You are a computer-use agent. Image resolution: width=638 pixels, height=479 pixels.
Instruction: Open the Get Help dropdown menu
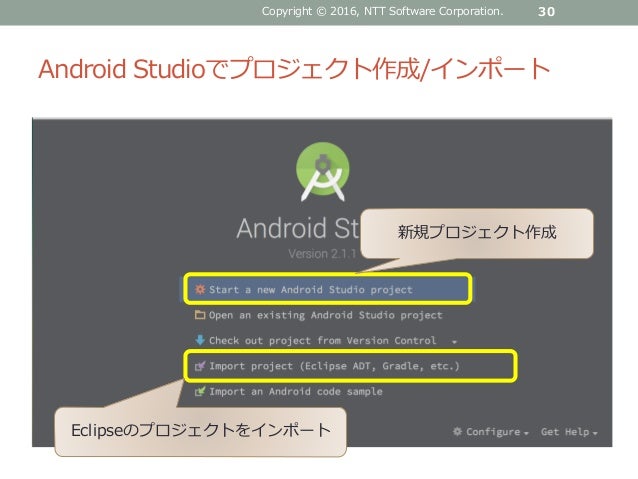pos(569,432)
